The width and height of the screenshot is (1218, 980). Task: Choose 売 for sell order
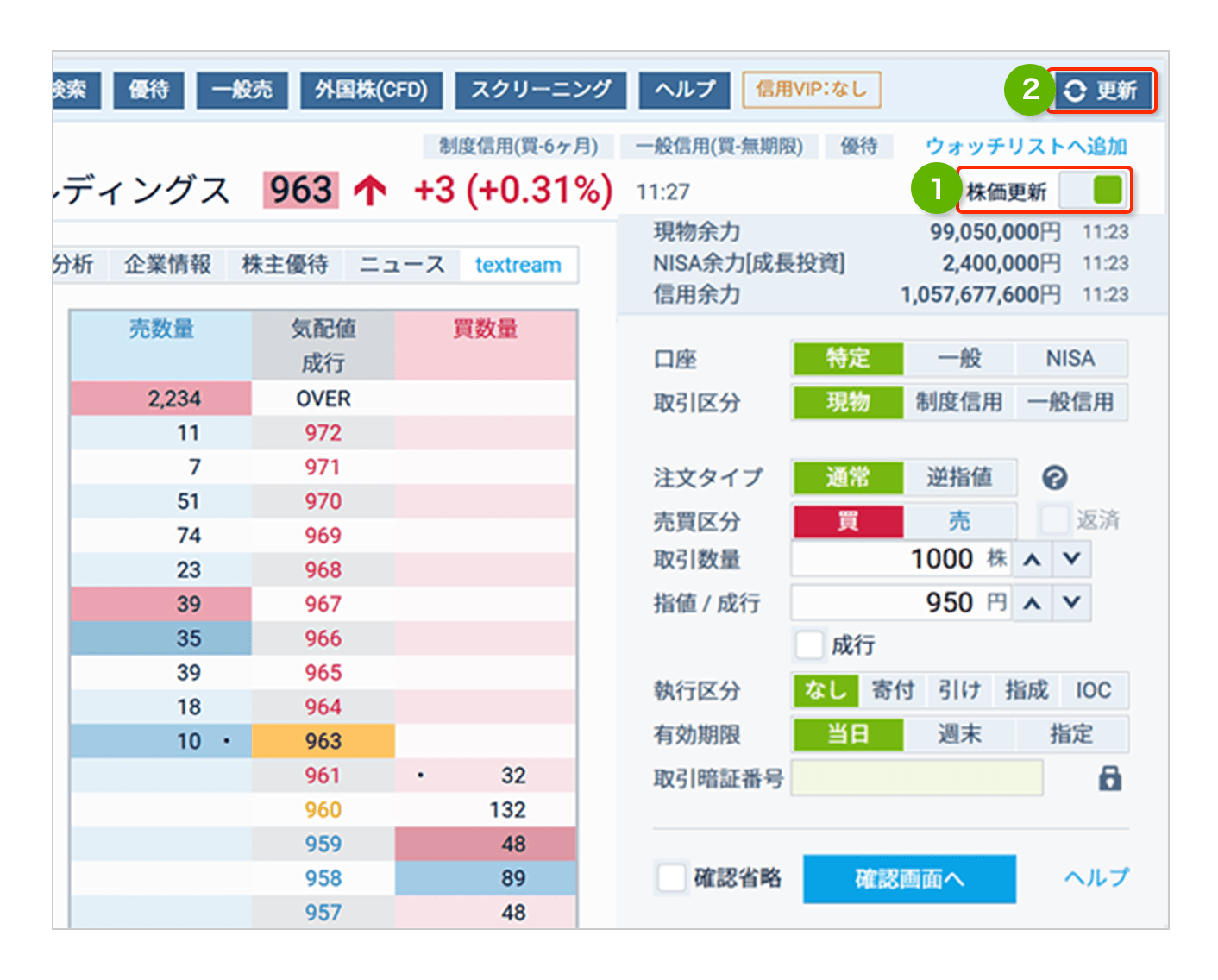[x=959, y=521]
